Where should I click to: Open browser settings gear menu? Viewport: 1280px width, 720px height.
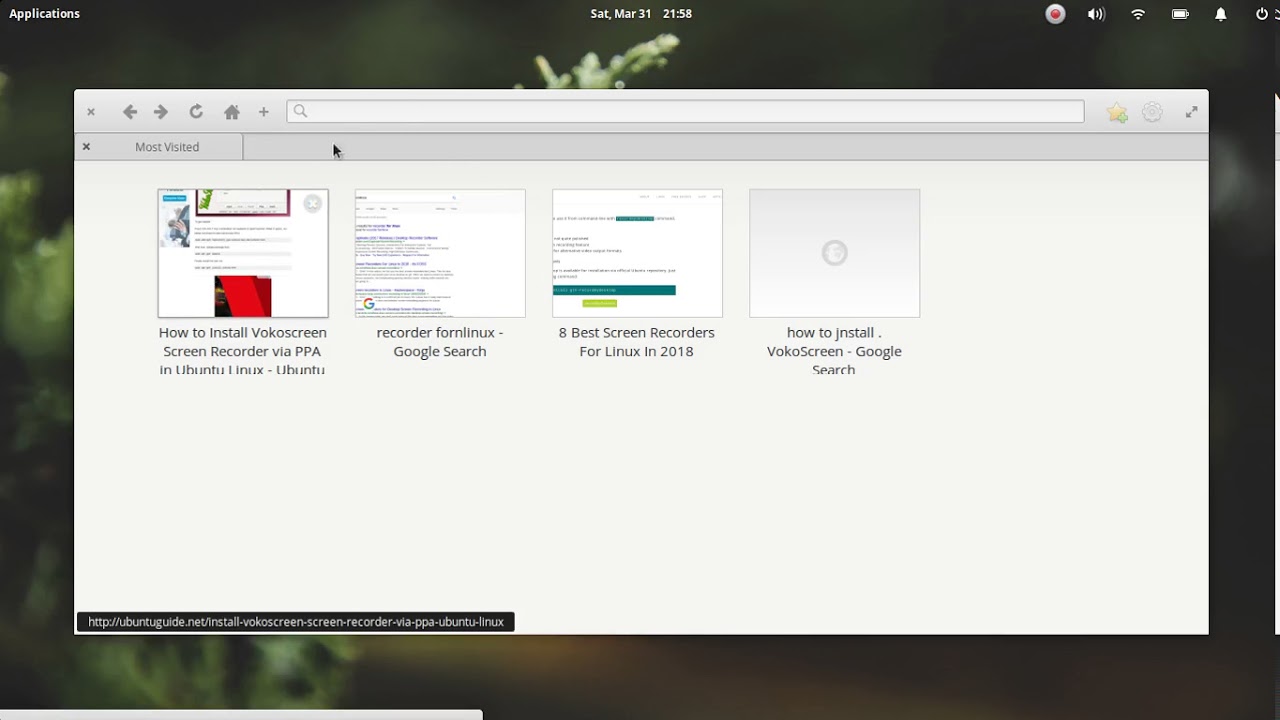[1152, 112]
